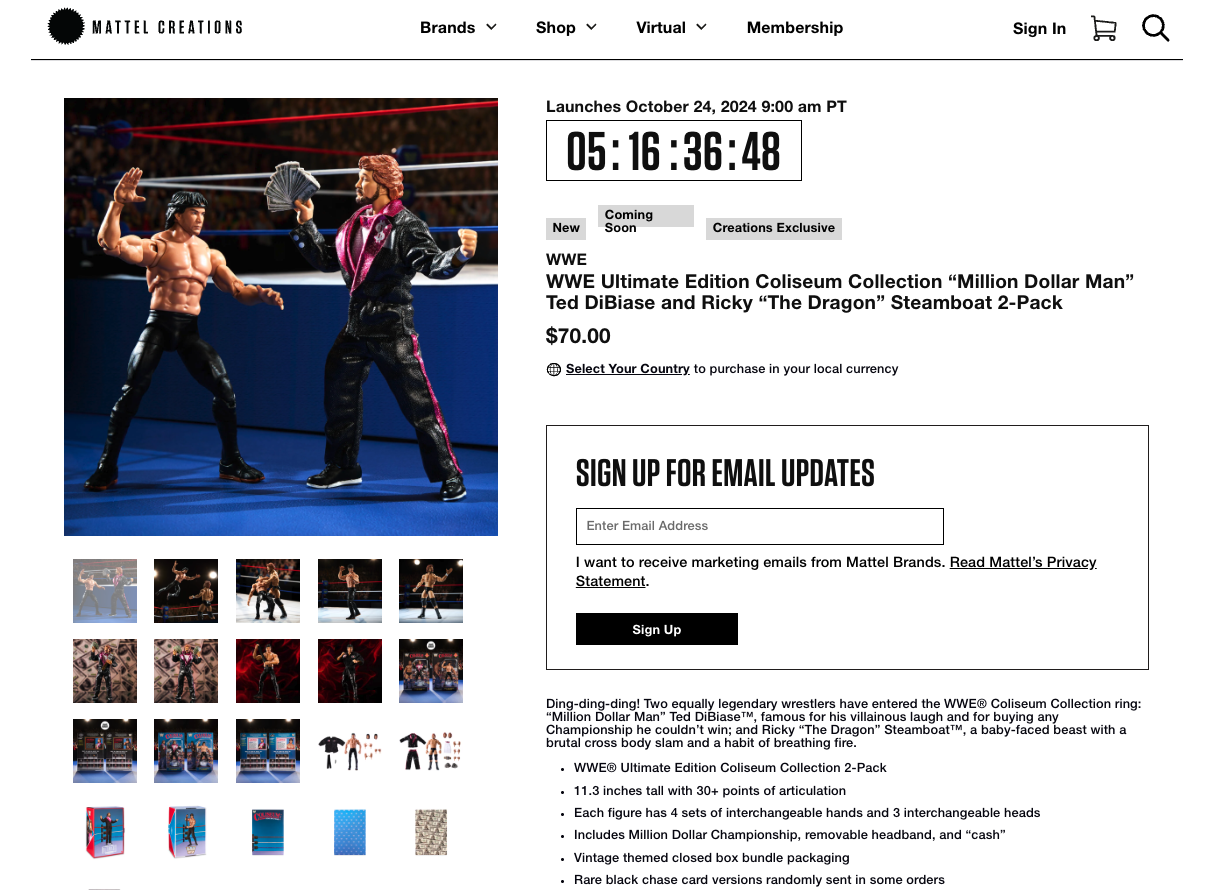Screen dimensions: 1224x890
Task: Click the Sign Up button
Action: coord(657,629)
